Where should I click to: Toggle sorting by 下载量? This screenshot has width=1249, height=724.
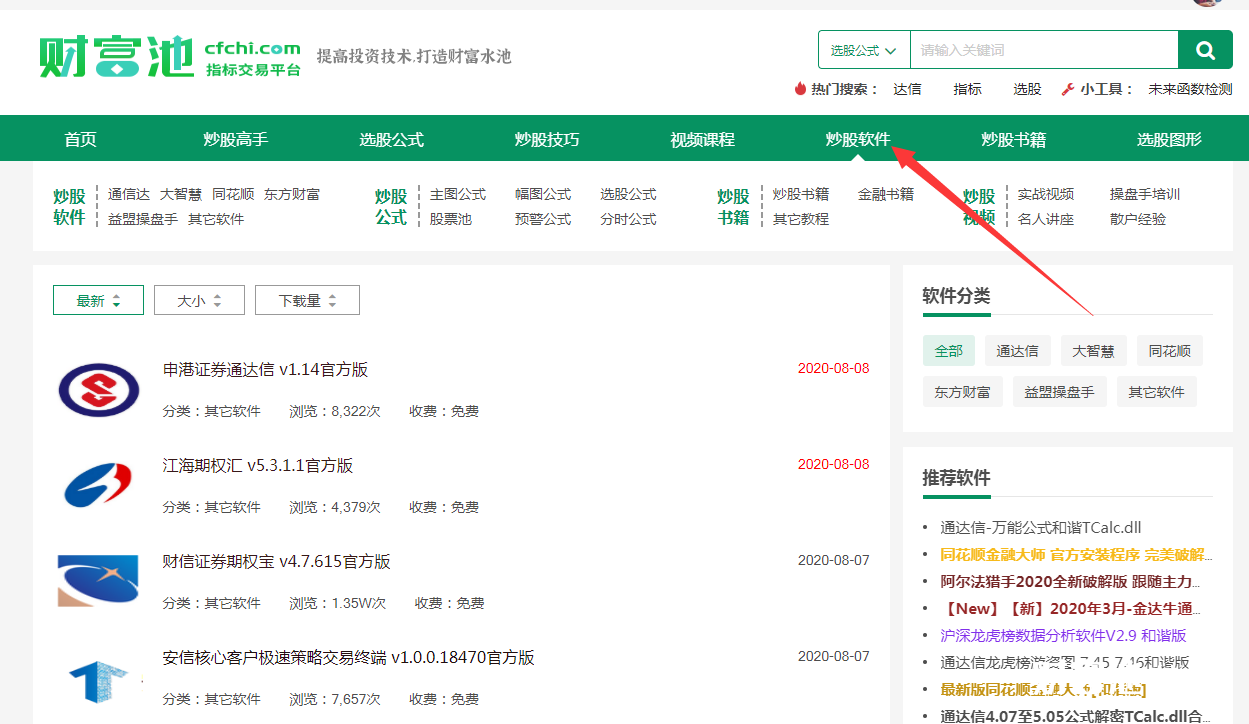click(307, 299)
